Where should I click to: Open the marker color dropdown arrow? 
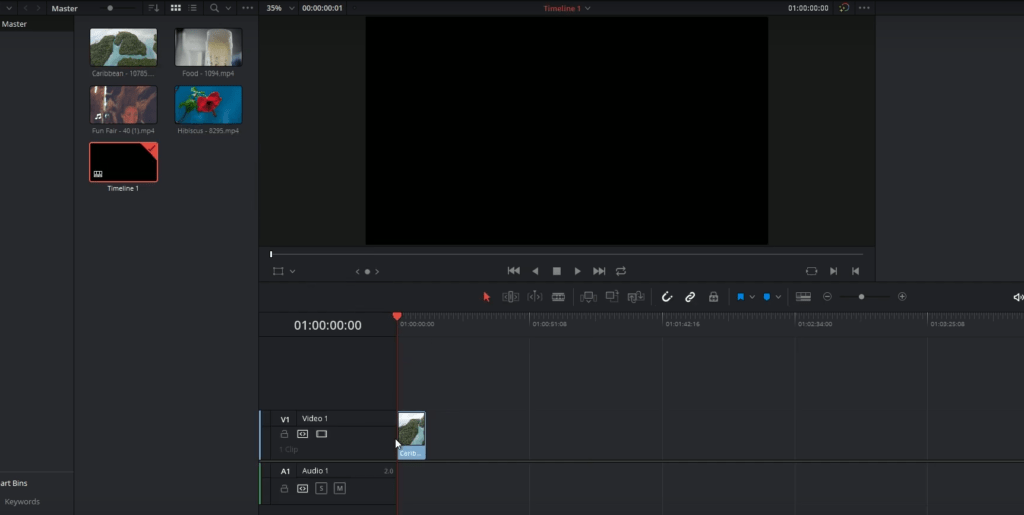click(x=778, y=297)
